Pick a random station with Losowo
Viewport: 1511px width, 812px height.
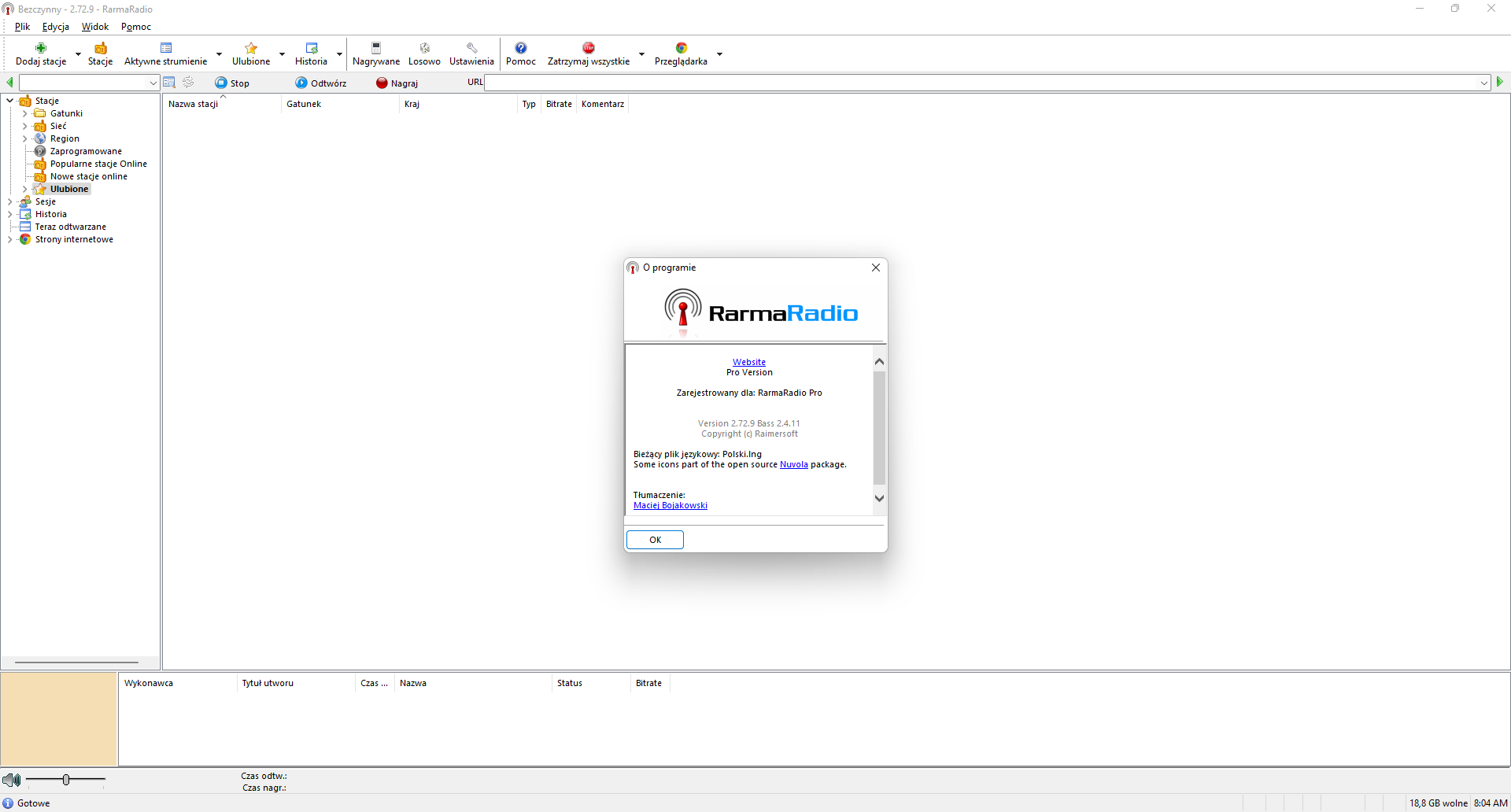pyautogui.click(x=424, y=54)
